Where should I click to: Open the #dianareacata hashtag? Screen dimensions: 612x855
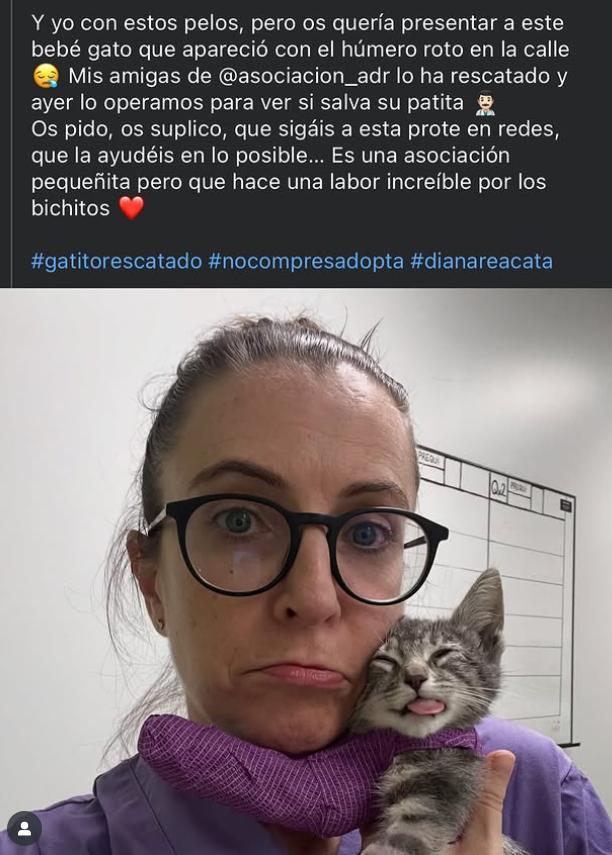[x=482, y=261]
